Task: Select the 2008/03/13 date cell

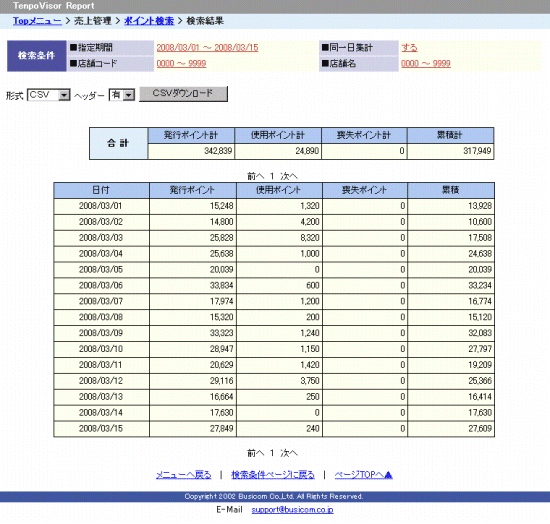Action: [101, 397]
